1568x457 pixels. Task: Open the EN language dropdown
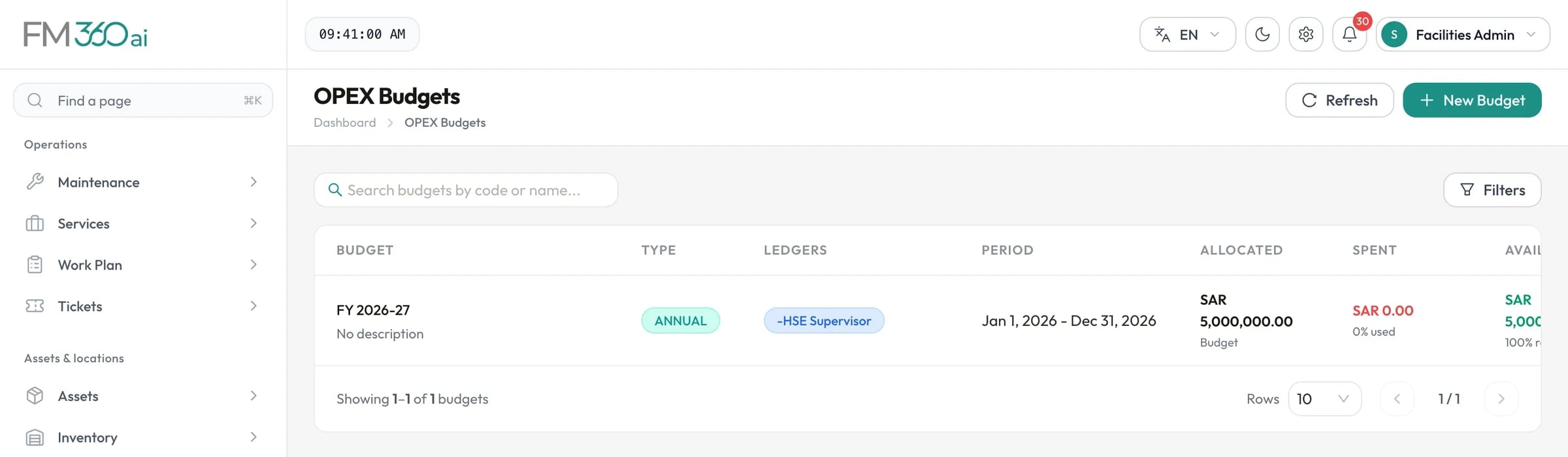[x=1187, y=35]
